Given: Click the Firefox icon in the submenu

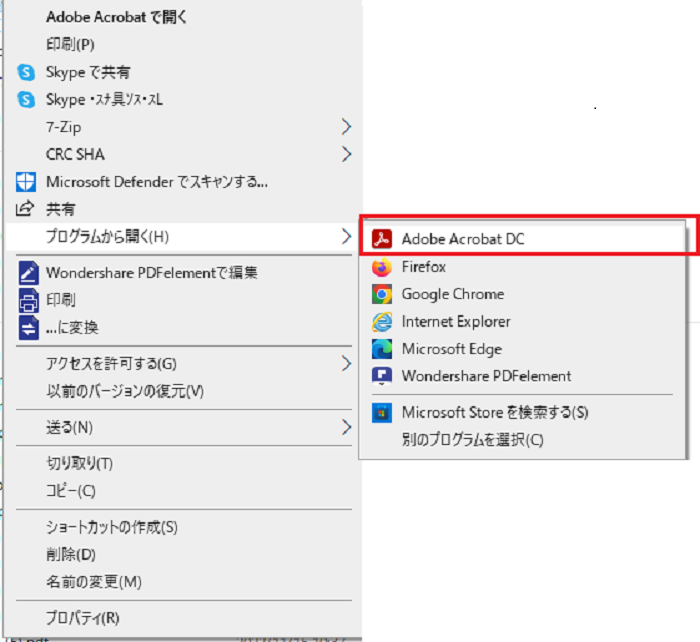Looking at the screenshot, I should coord(382,267).
